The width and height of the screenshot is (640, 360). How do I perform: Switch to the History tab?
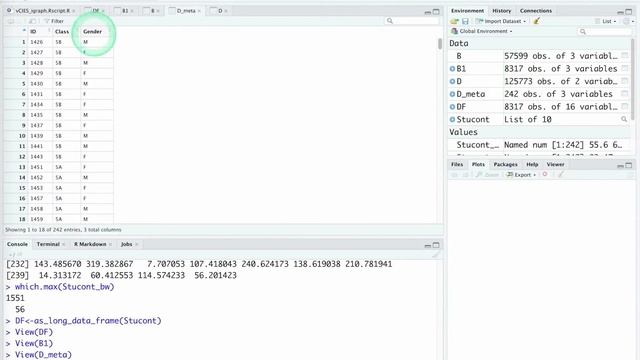coord(502,11)
